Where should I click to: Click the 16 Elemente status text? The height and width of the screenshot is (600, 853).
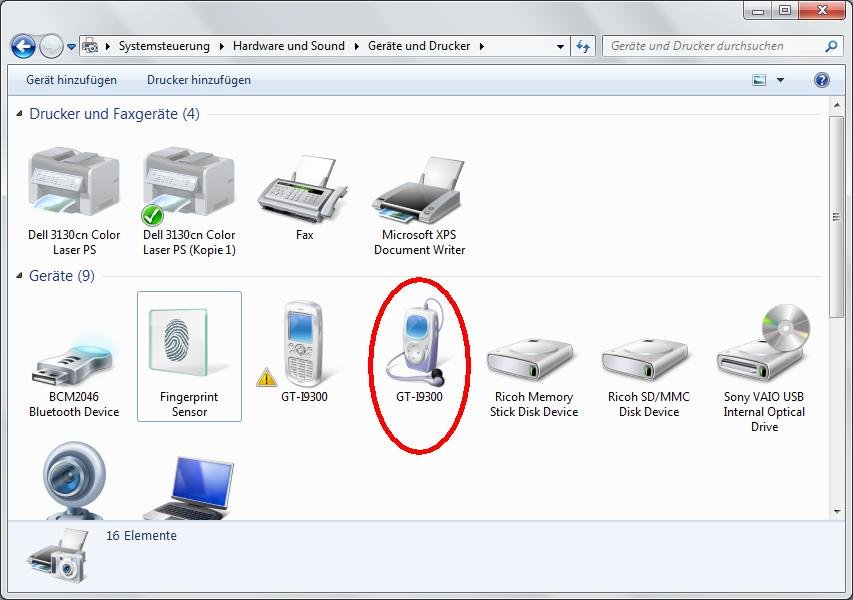141,536
